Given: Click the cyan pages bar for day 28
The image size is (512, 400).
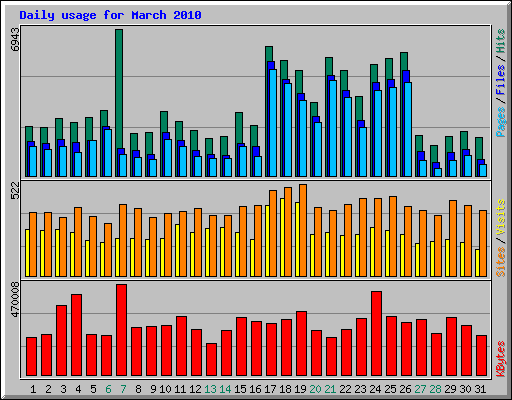Looking at the screenshot, I should 438,172.
